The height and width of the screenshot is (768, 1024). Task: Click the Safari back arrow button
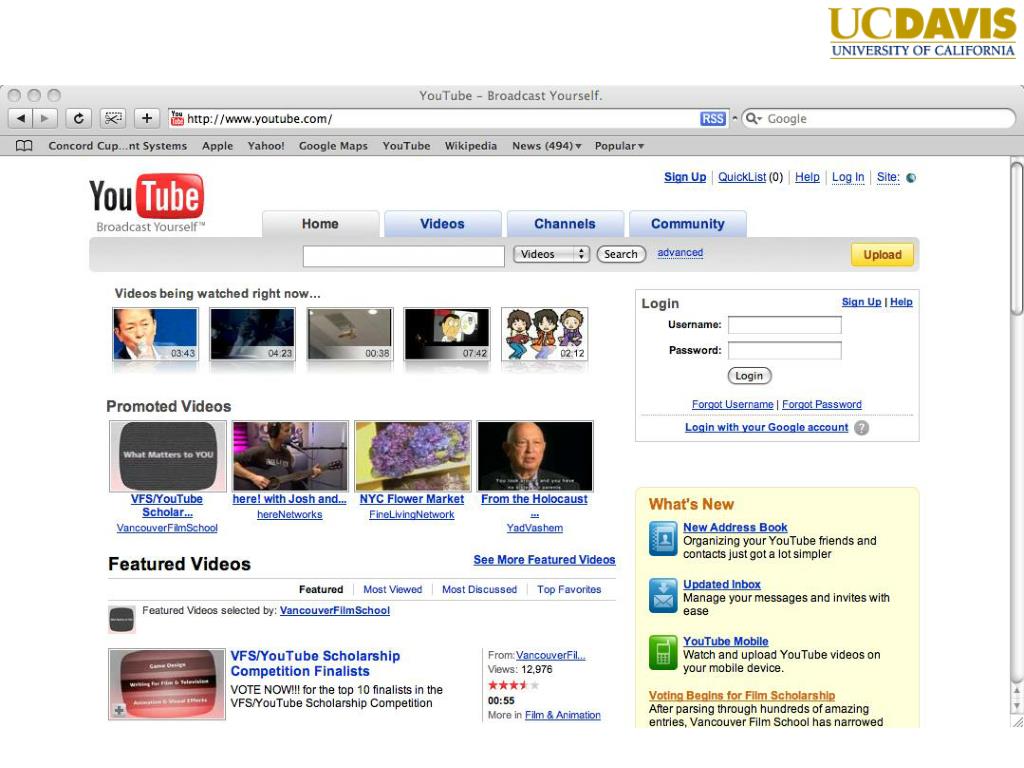click(x=21, y=118)
